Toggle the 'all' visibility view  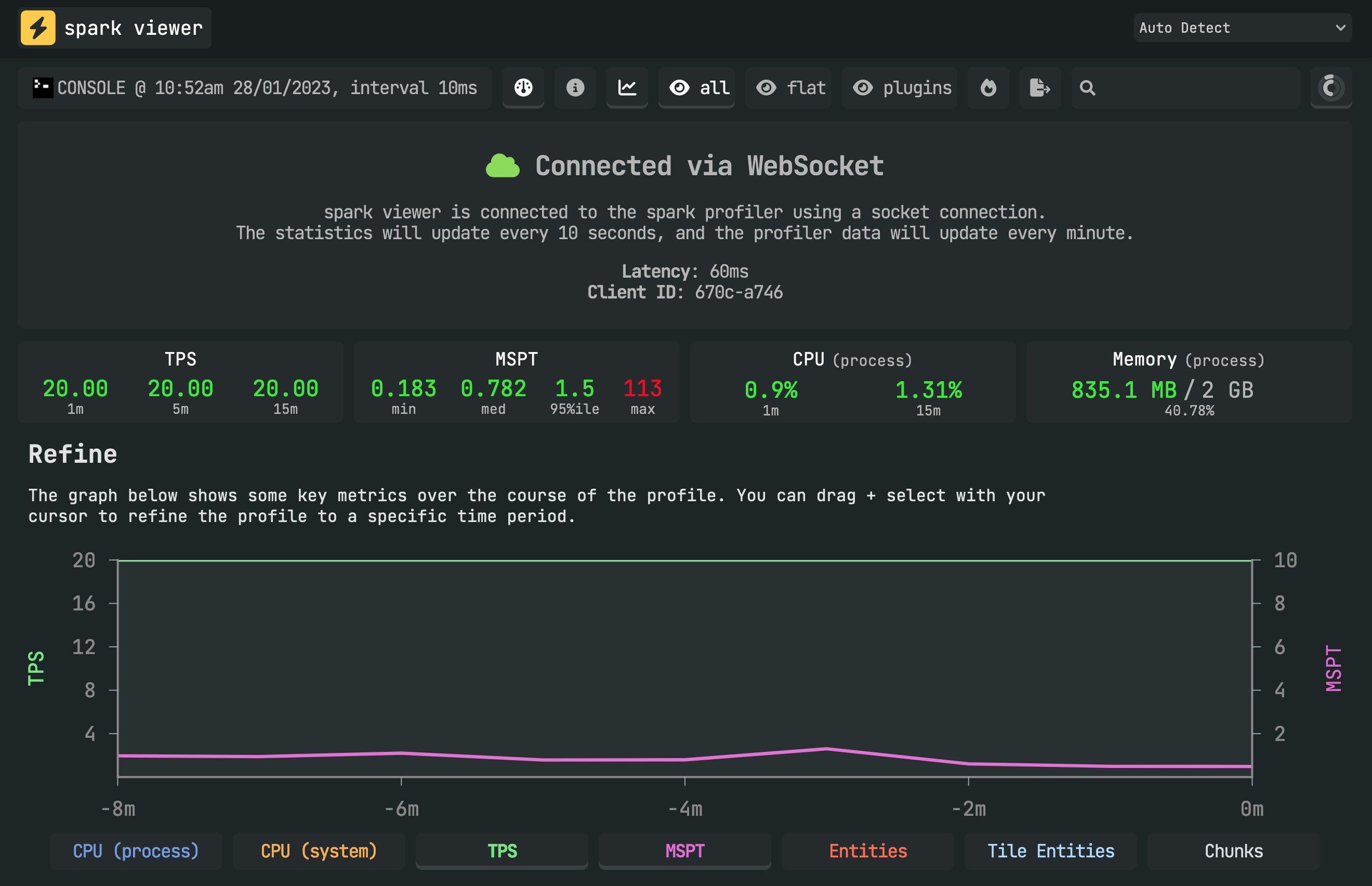[696, 87]
